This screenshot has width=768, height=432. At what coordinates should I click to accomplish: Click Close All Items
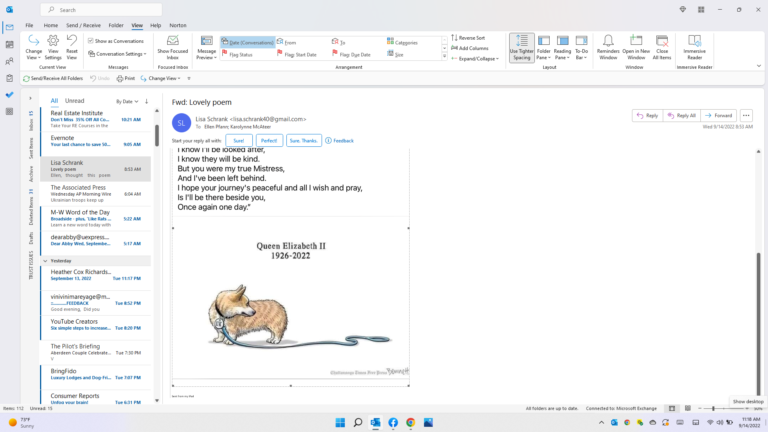pos(662,48)
